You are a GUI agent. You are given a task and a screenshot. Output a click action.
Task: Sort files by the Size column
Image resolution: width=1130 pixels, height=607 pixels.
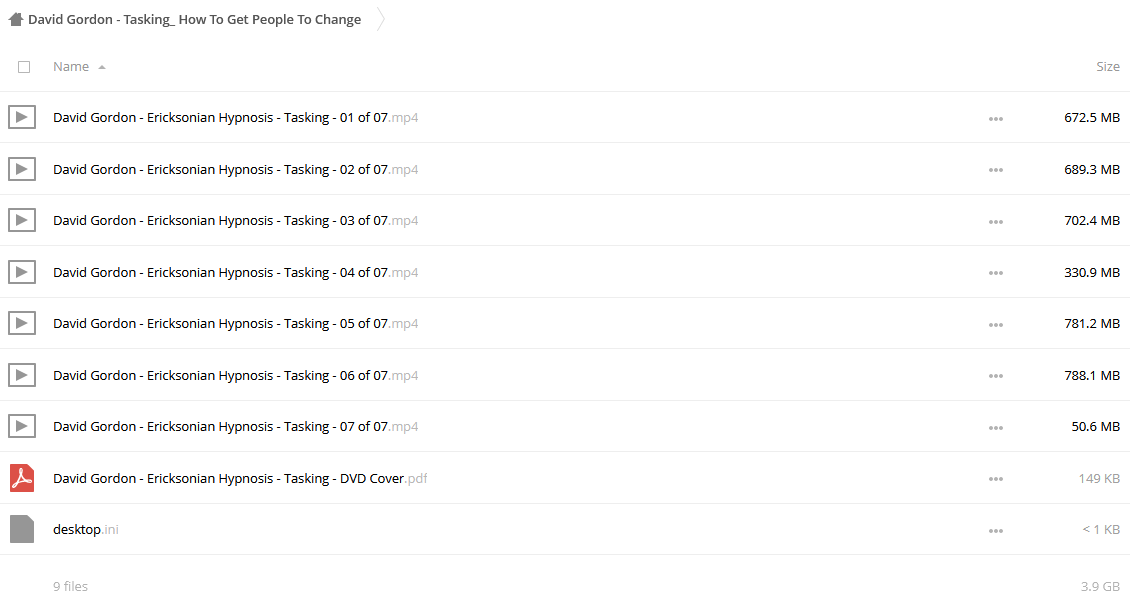[1108, 66]
